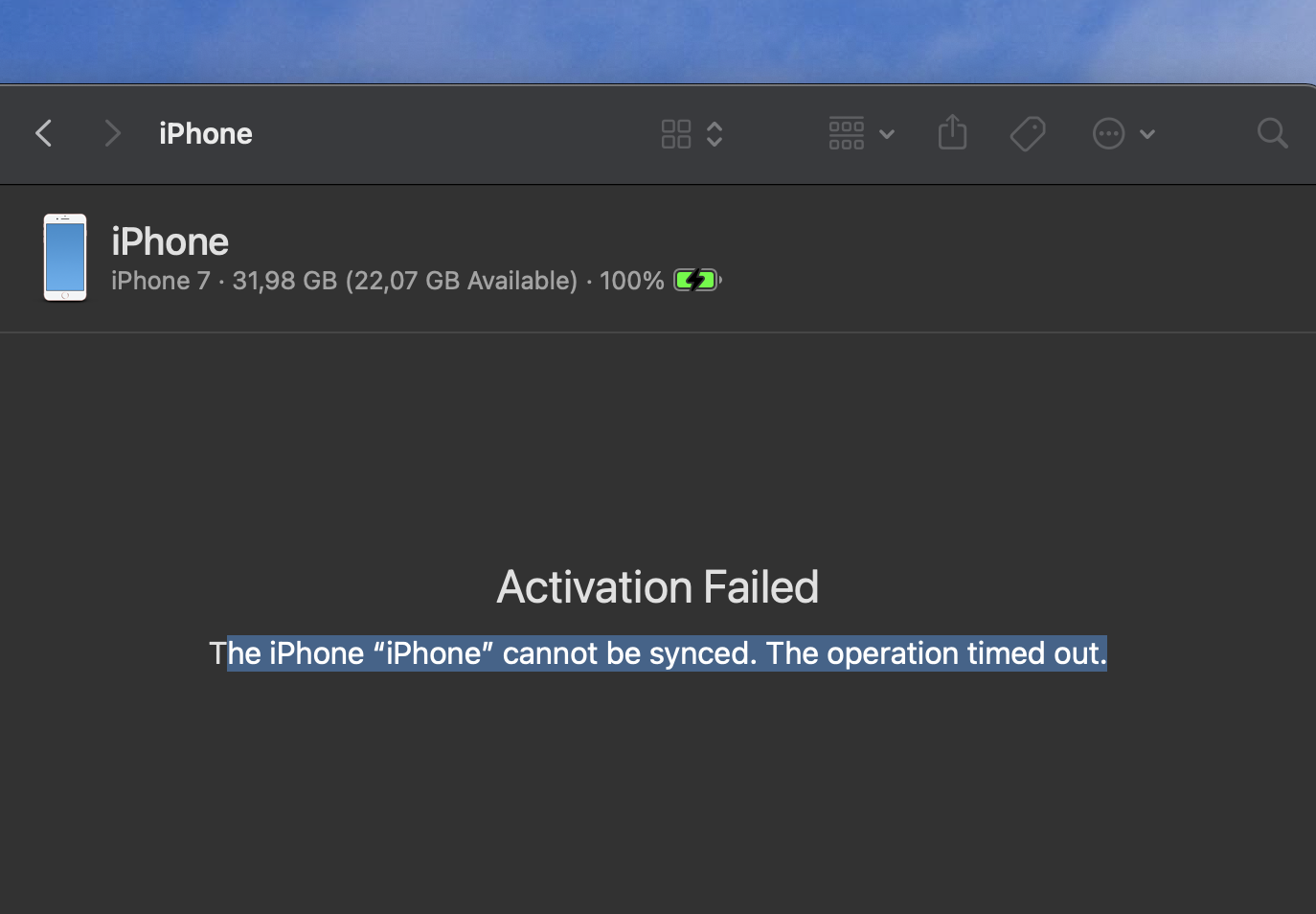Open the Share menu
1316x914 pixels.
(953, 133)
